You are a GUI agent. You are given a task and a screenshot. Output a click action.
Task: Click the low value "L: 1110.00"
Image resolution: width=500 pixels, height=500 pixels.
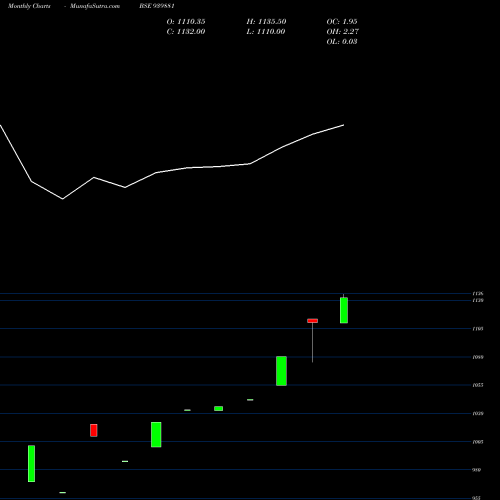point(265,32)
